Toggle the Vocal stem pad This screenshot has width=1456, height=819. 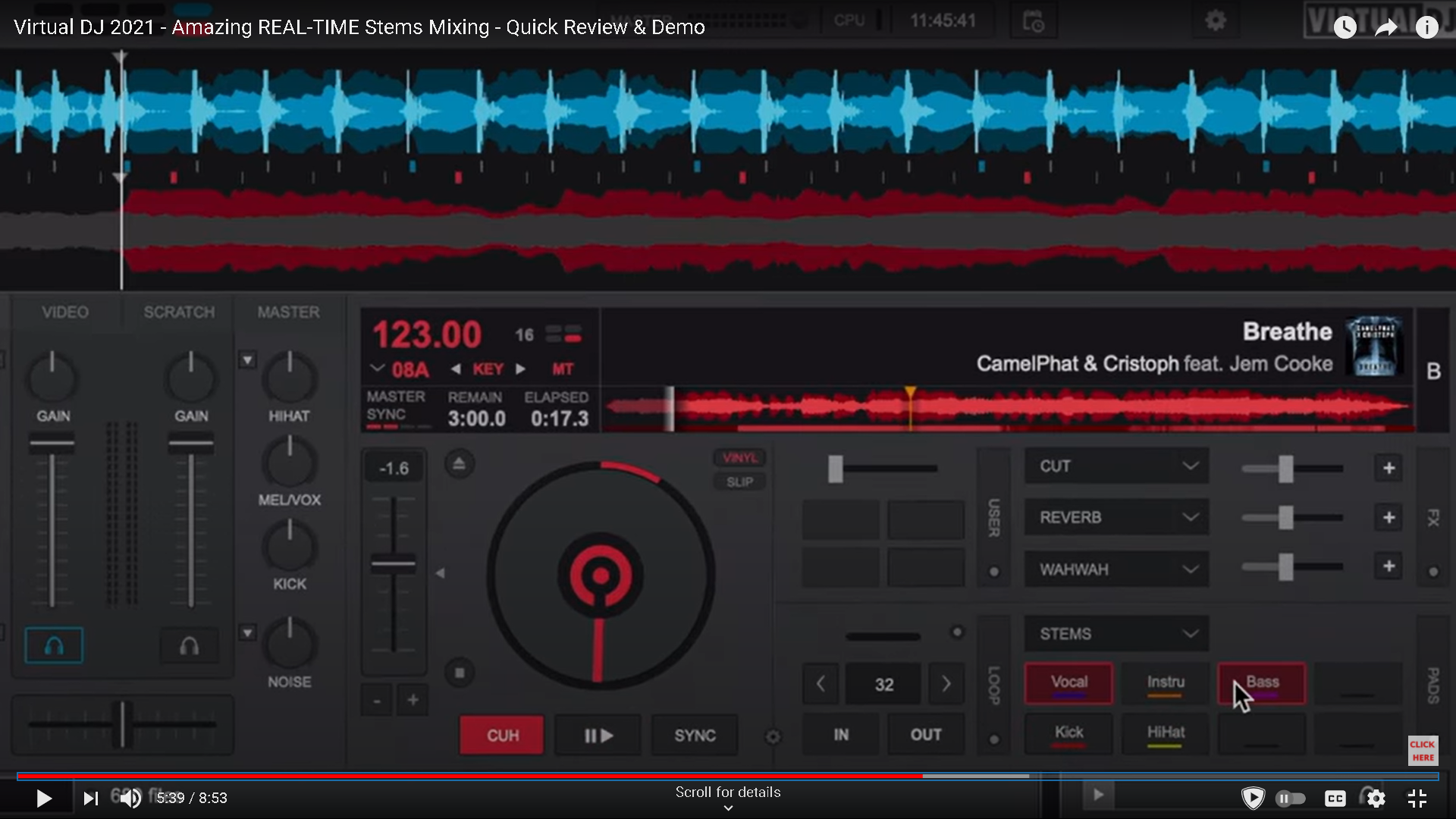click(x=1068, y=683)
